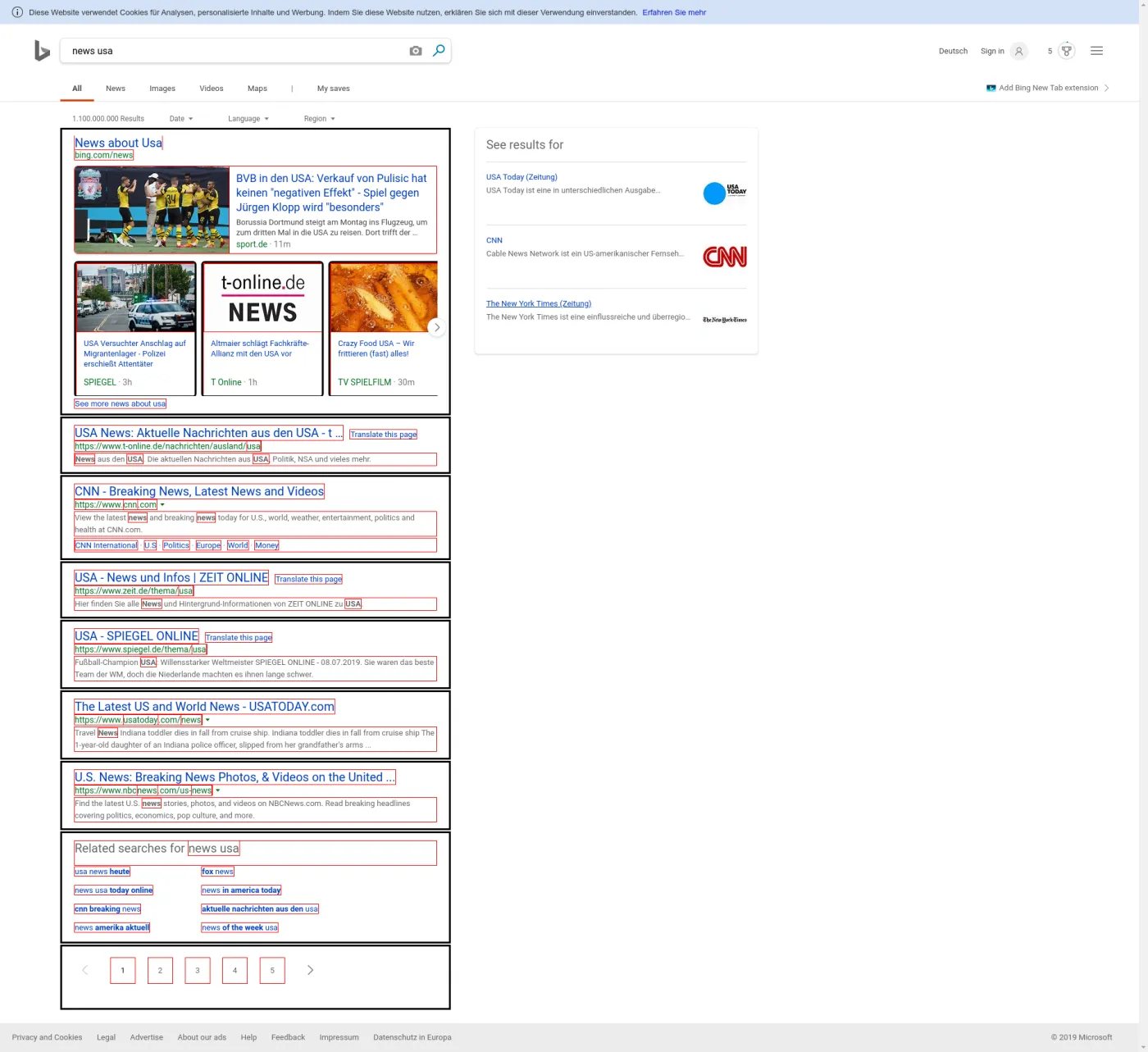Open the user avatar sign-in icon

point(1018,51)
